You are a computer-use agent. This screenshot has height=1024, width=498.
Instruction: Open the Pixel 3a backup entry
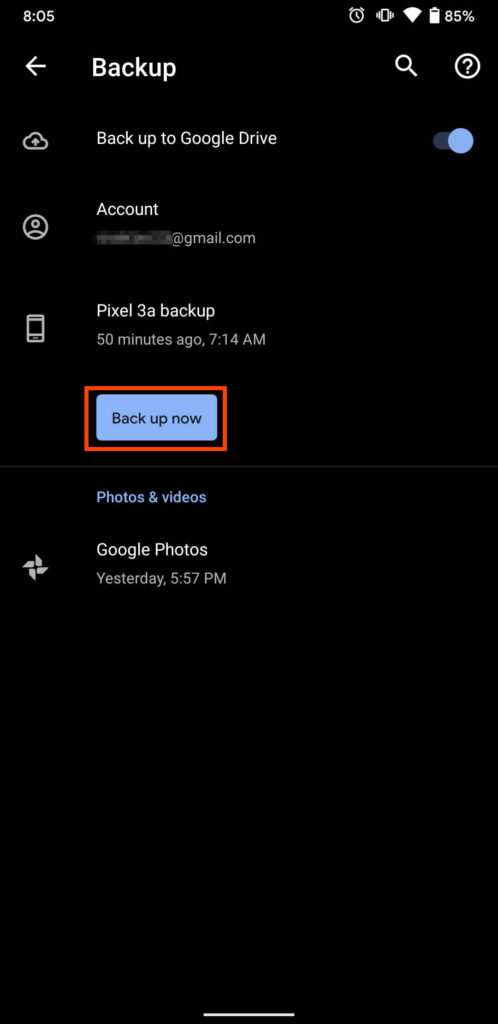click(x=249, y=325)
